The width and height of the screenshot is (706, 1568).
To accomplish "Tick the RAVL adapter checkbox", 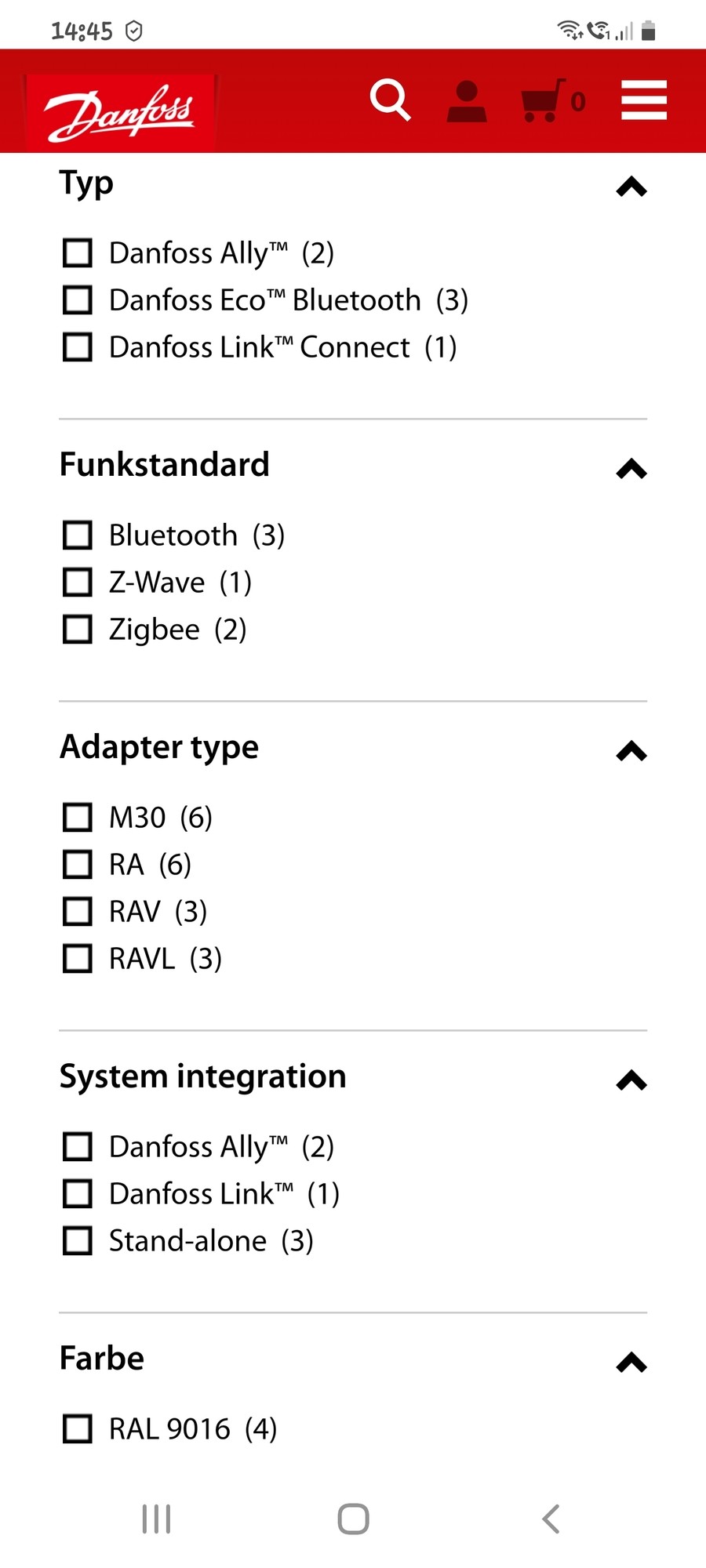I will coord(78,959).
